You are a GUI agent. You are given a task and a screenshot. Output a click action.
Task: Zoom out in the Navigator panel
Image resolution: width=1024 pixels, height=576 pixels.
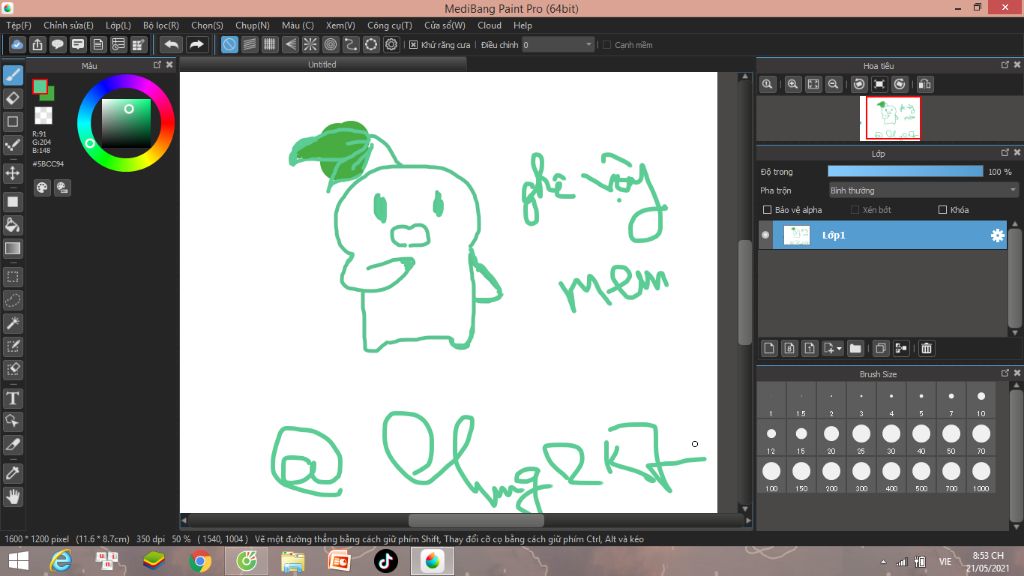pyautogui.click(x=833, y=84)
